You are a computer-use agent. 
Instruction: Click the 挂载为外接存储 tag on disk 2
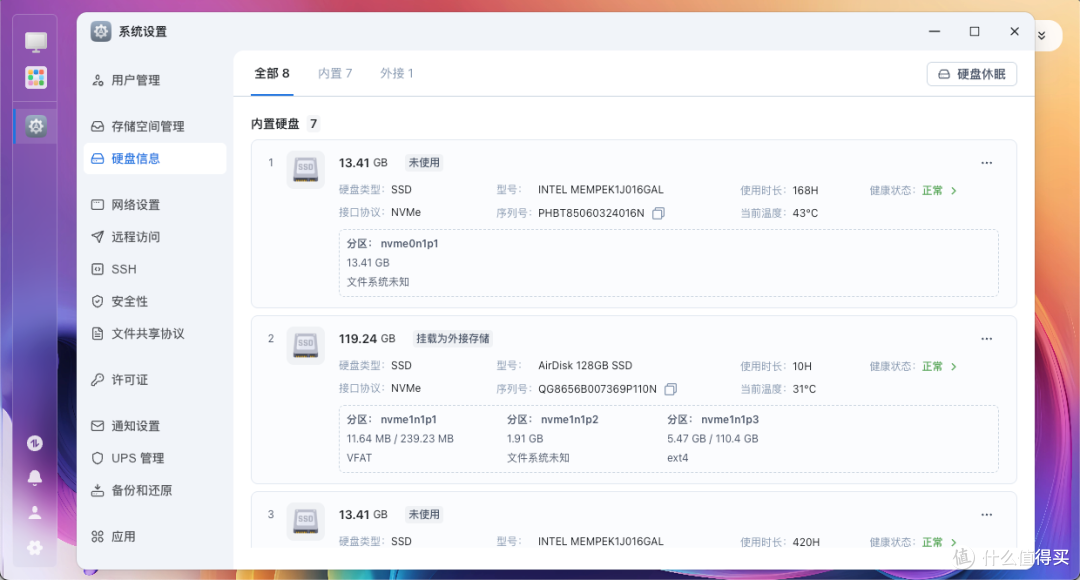tap(453, 338)
